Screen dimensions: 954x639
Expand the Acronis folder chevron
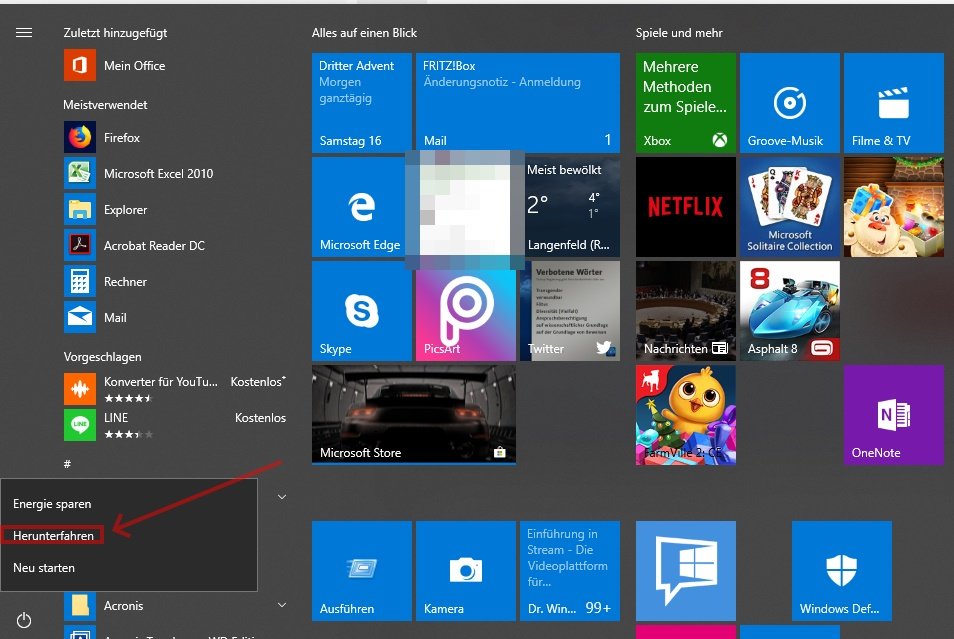282,605
